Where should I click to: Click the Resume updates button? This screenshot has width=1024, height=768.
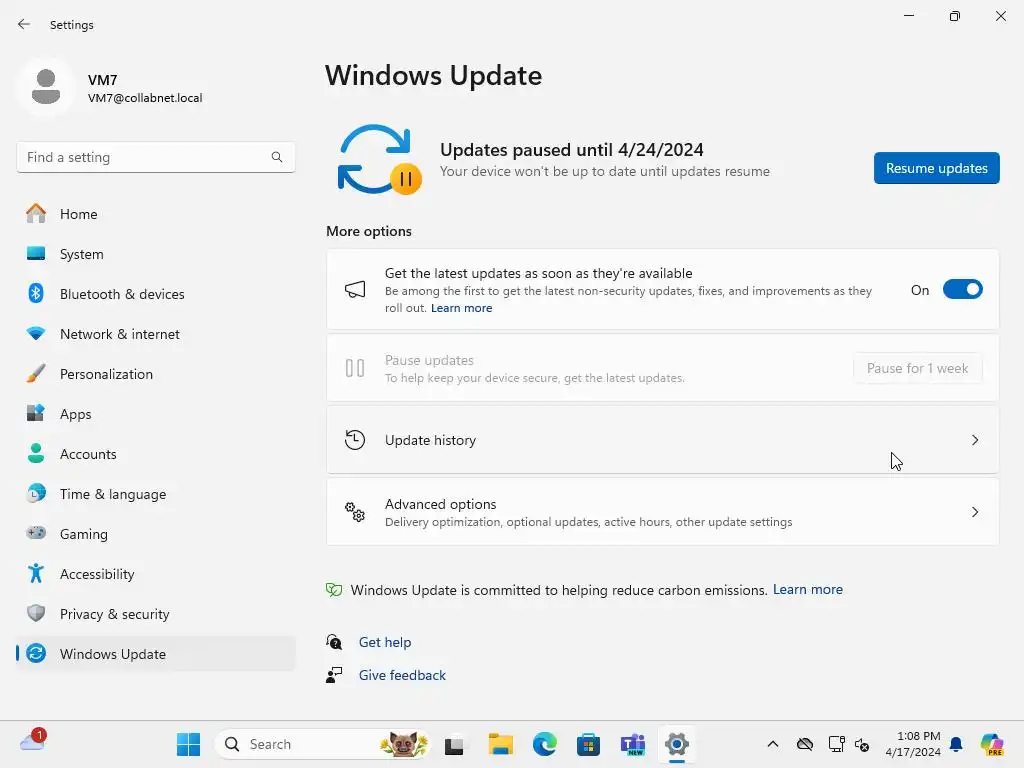(936, 168)
